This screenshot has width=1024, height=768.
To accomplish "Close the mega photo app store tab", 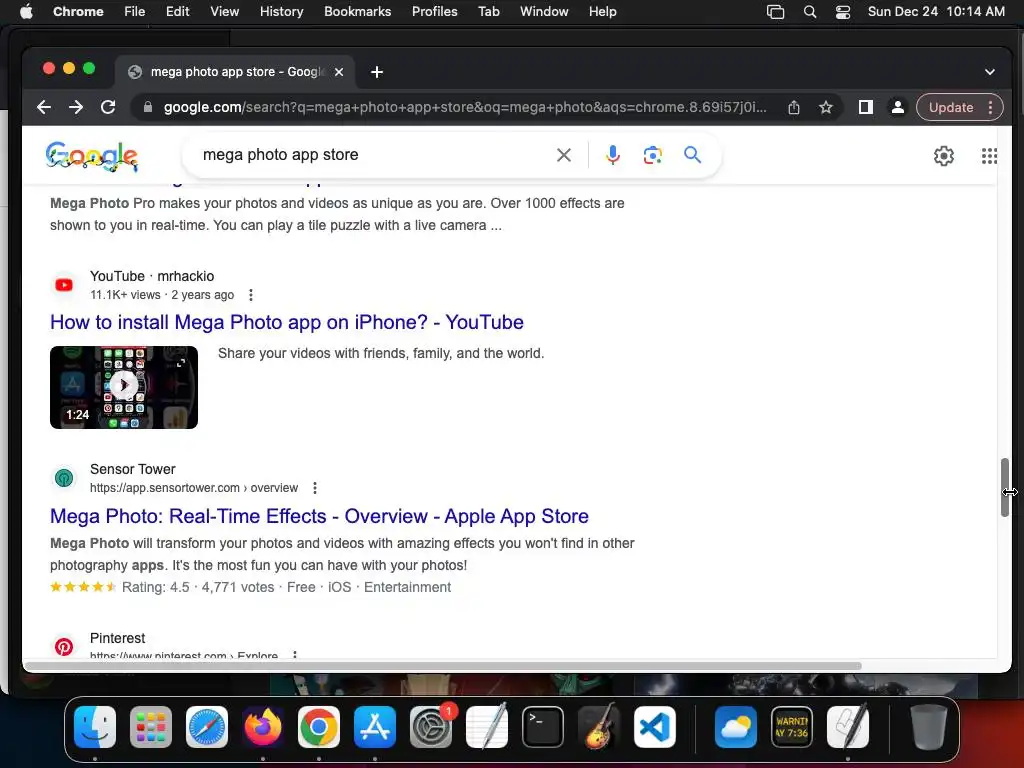I will tap(339, 72).
